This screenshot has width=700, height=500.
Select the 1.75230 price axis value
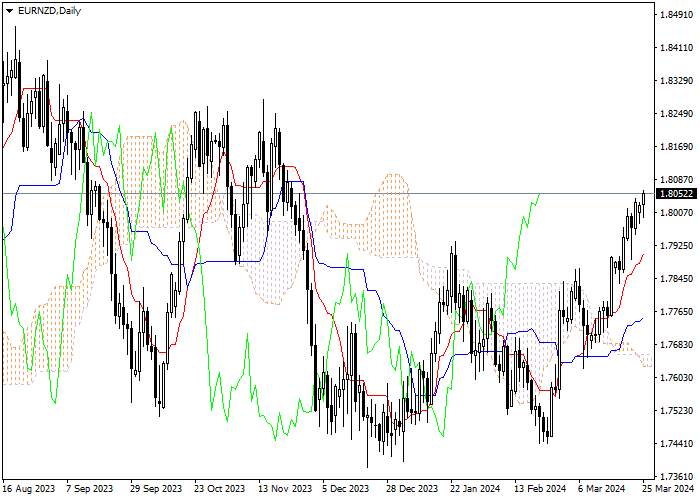point(677,411)
